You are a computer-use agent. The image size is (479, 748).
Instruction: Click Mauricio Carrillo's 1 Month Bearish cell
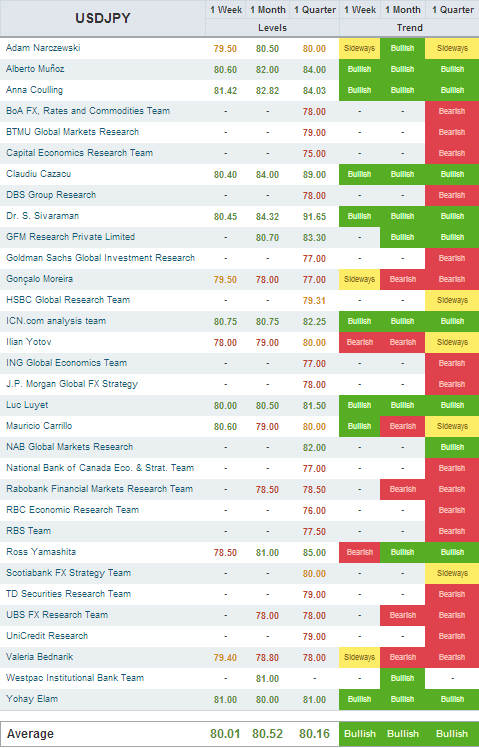point(403,426)
